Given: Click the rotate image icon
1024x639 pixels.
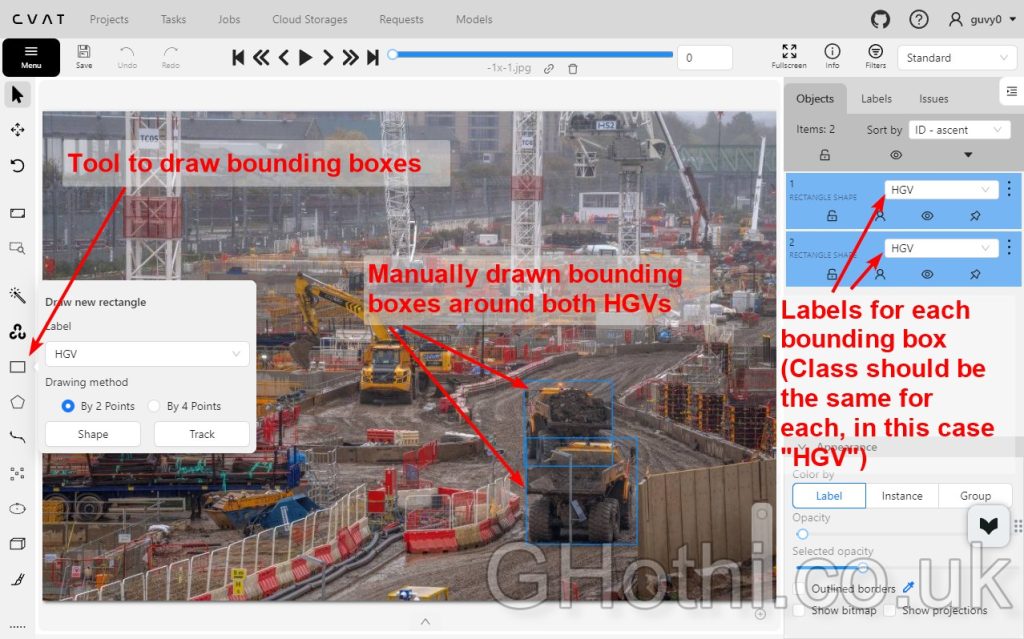Looking at the screenshot, I should click(17, 165).
